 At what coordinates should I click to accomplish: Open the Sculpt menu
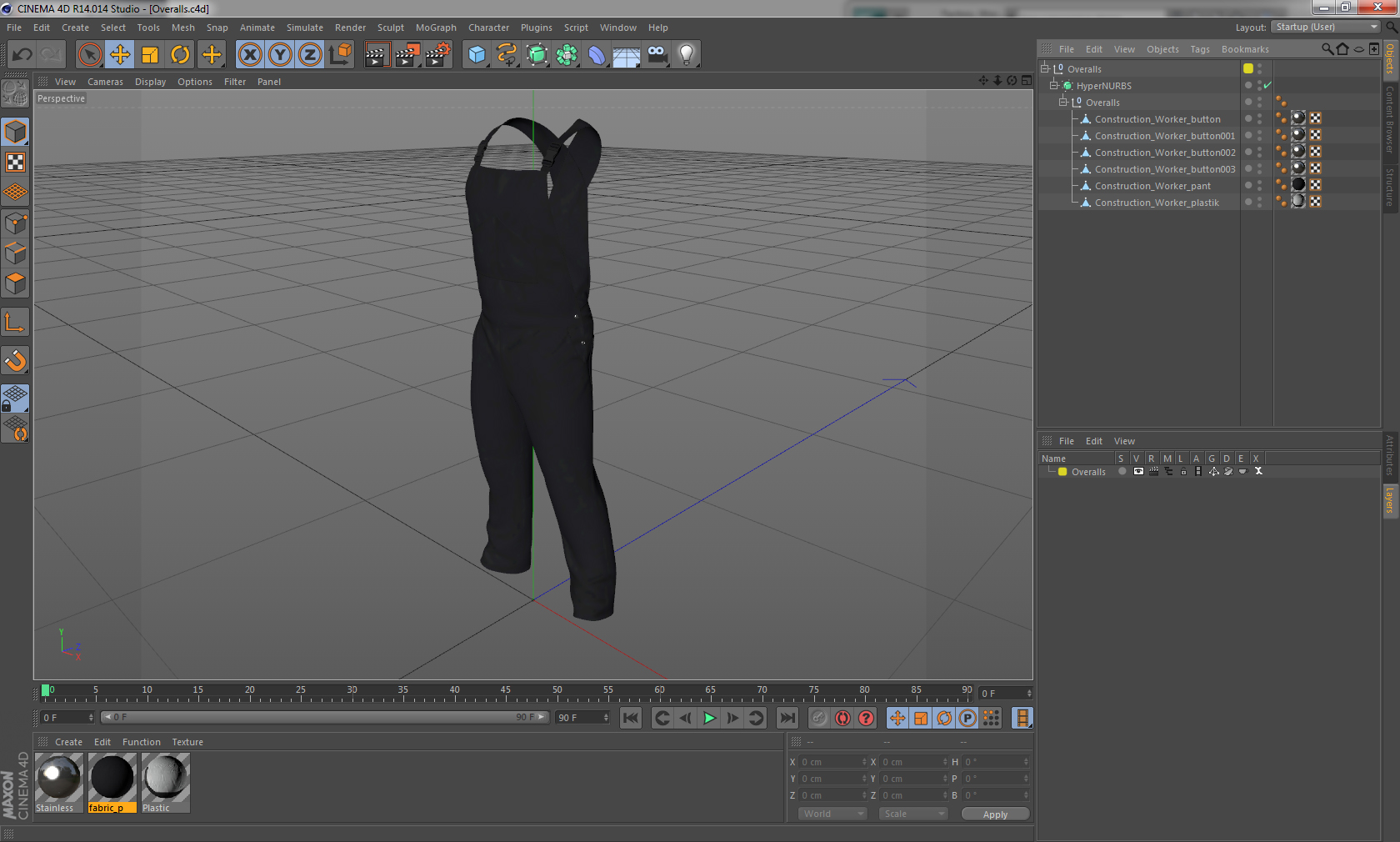391,28
